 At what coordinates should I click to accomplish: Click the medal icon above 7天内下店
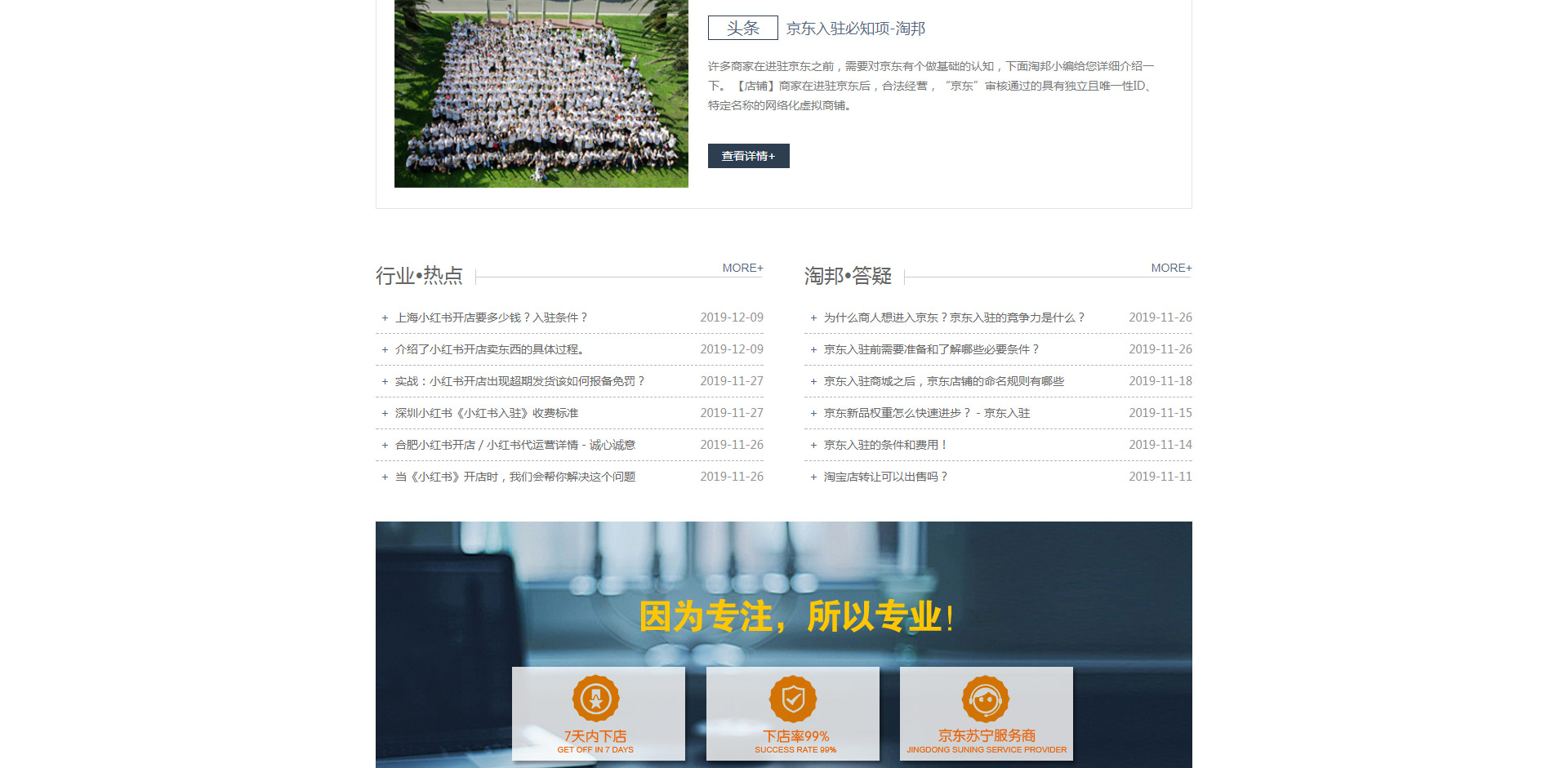596,699
